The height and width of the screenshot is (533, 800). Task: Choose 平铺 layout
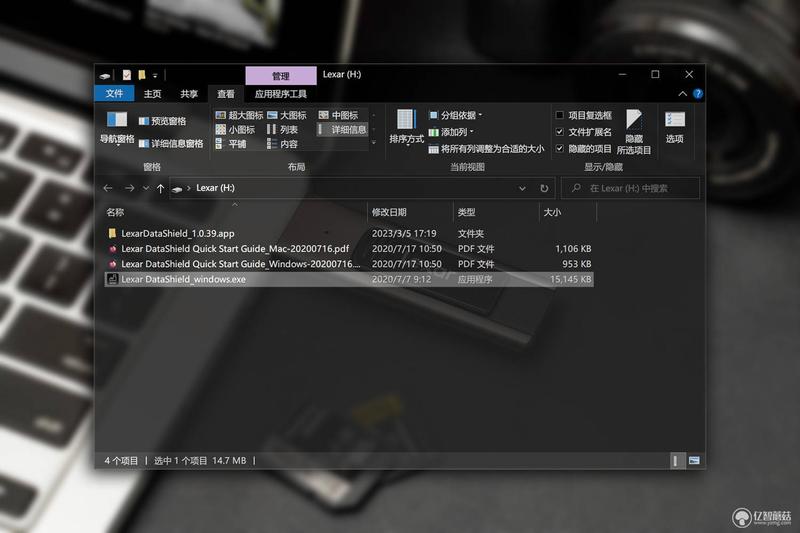231,144
